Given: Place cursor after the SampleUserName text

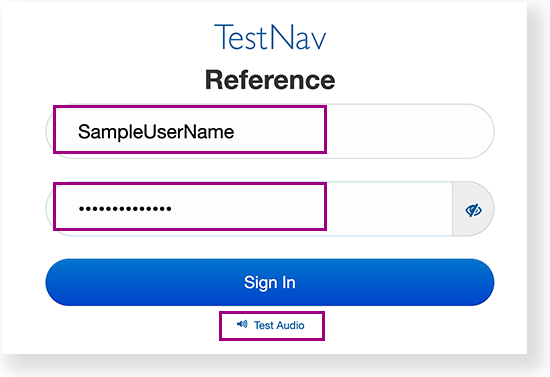Looking at the screenshot, I should 235,132.
